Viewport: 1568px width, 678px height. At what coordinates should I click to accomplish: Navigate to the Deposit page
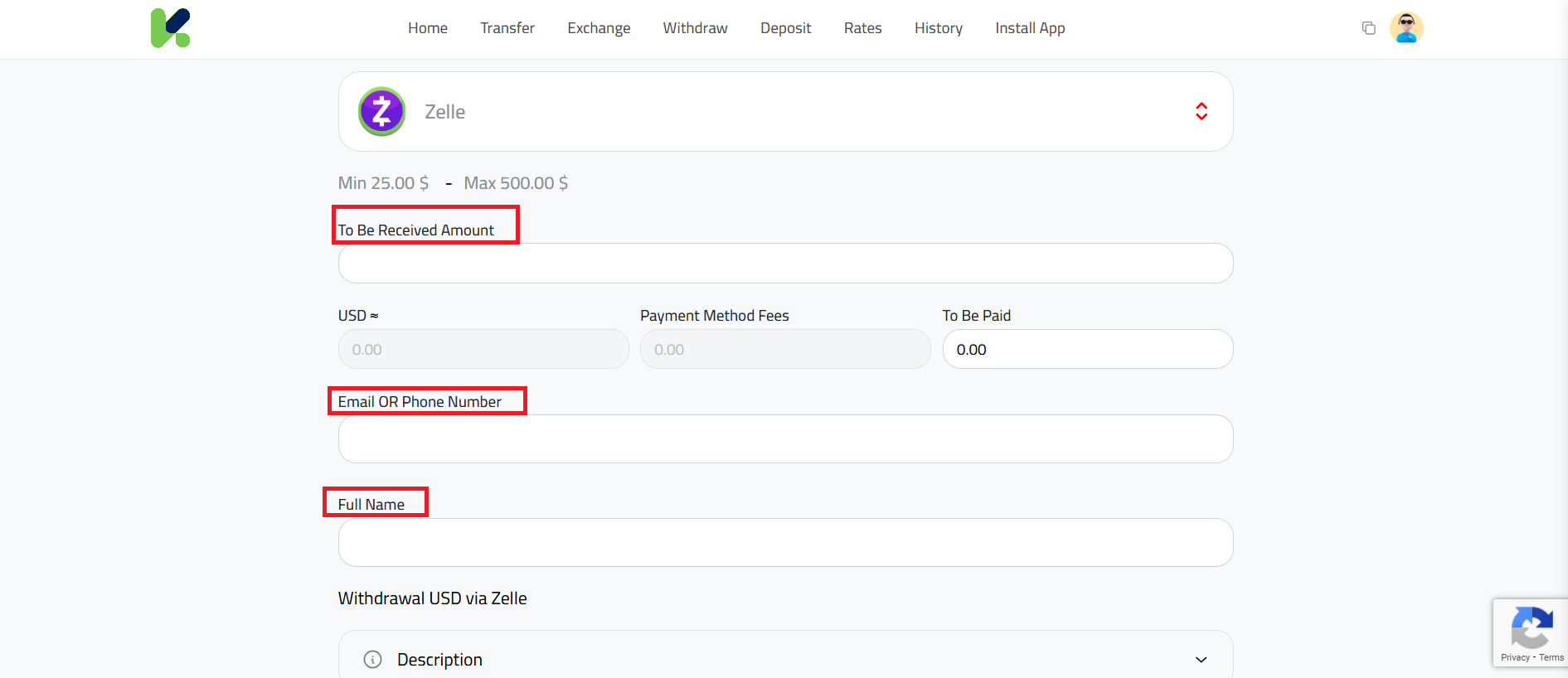[785, 28]
